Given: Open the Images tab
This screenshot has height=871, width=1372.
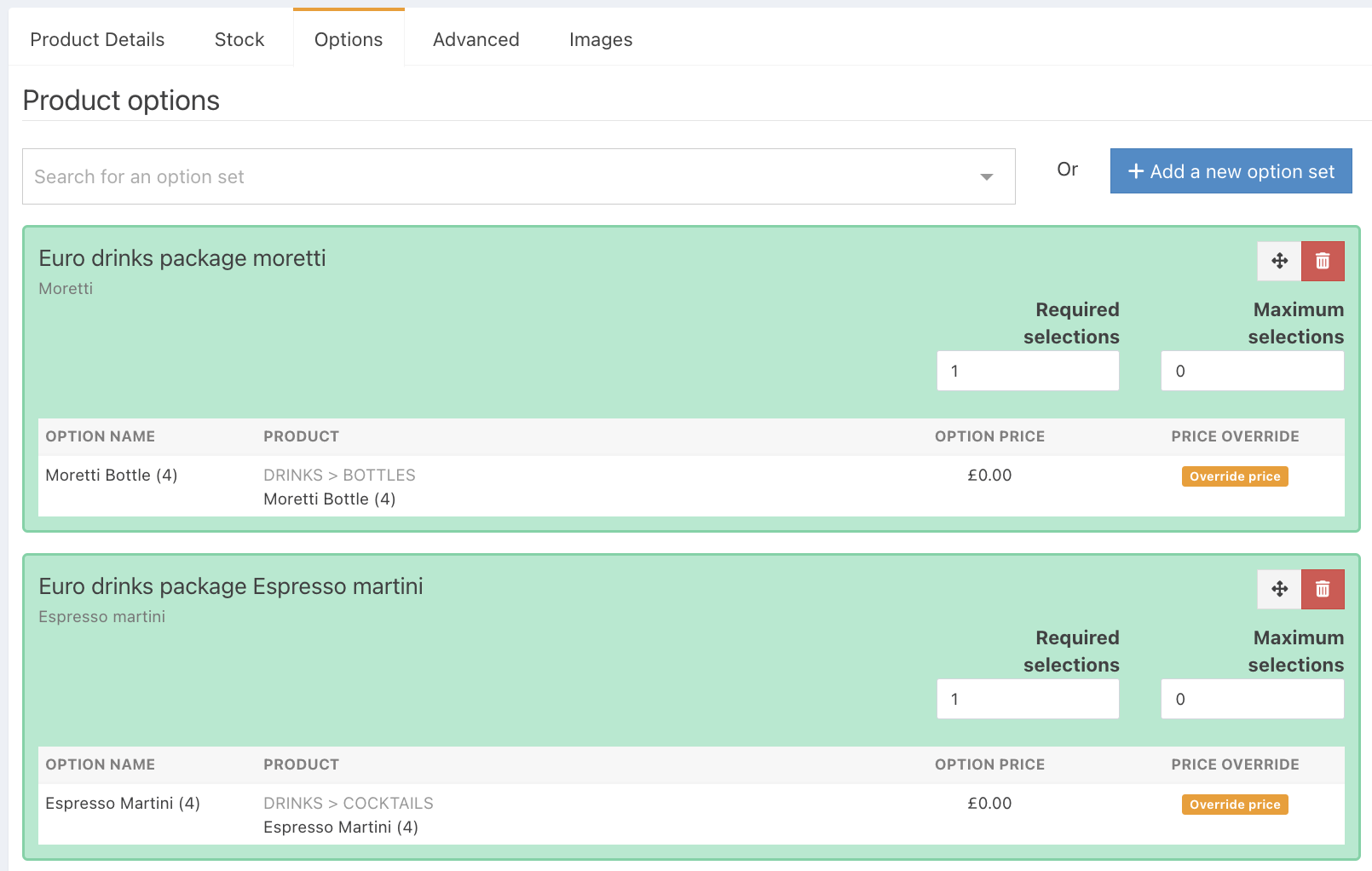Looking at the screenshot, I should [x=601, y=39].
